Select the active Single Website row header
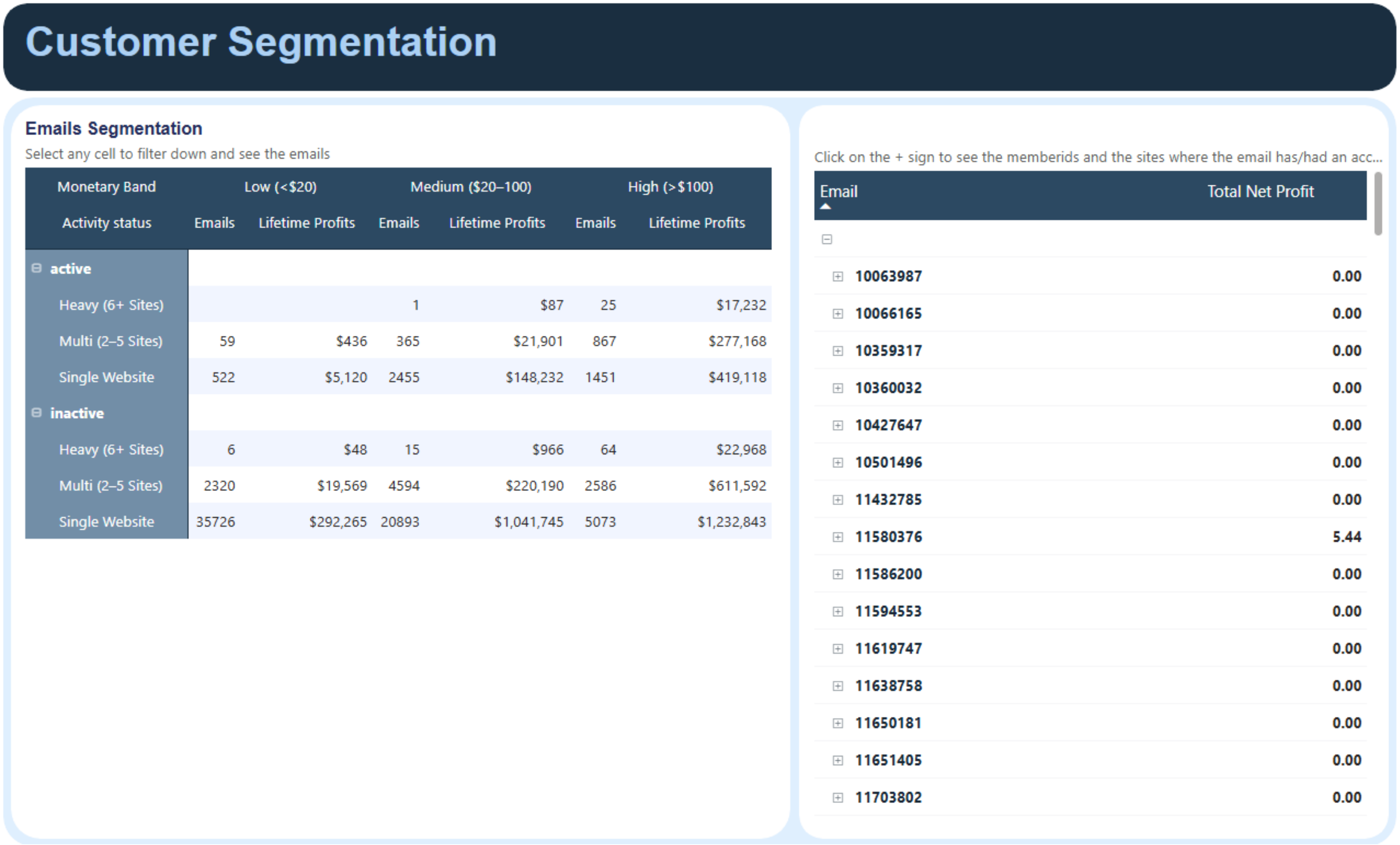 [106, 377]
